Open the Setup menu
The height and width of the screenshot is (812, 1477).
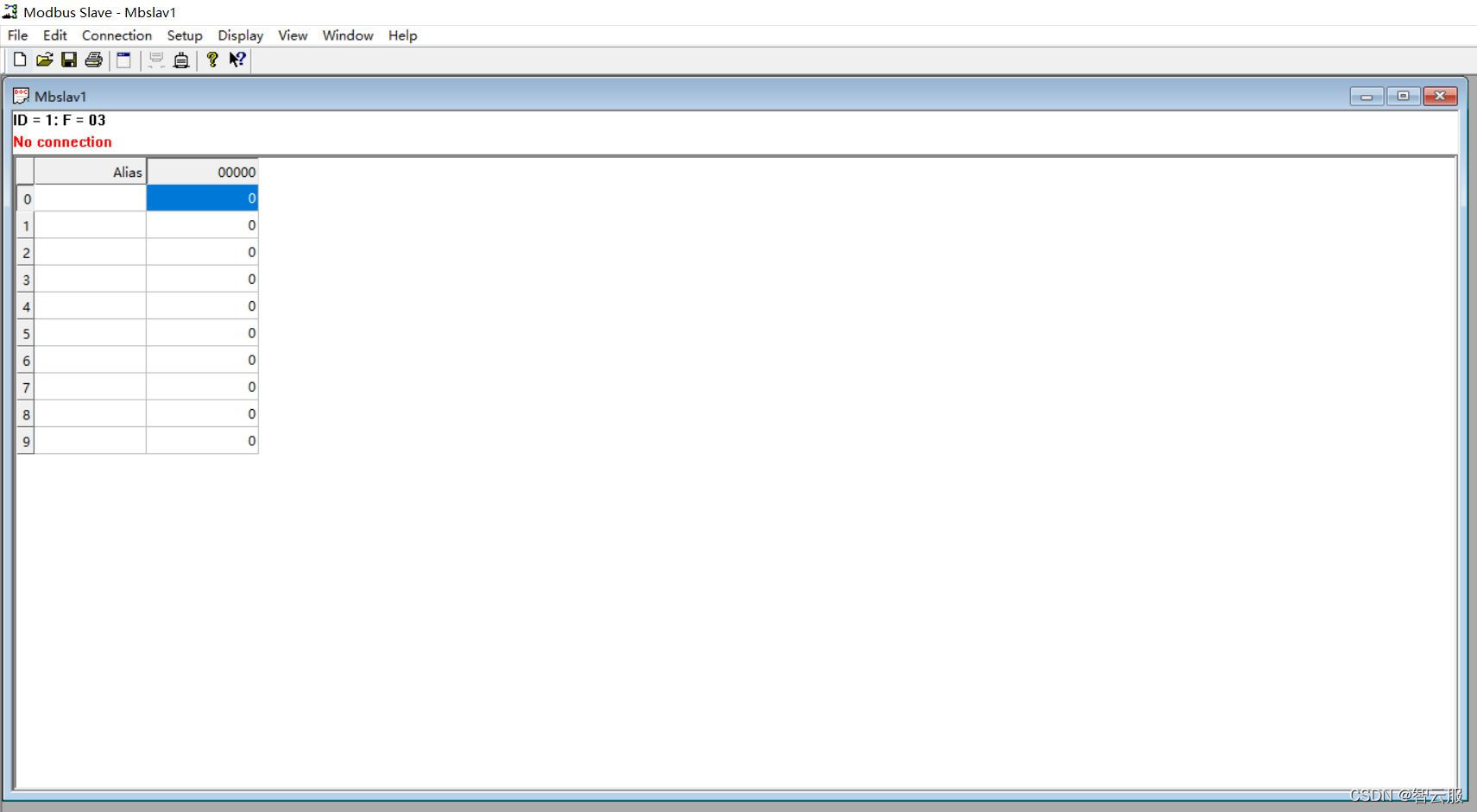coord(184,35)
